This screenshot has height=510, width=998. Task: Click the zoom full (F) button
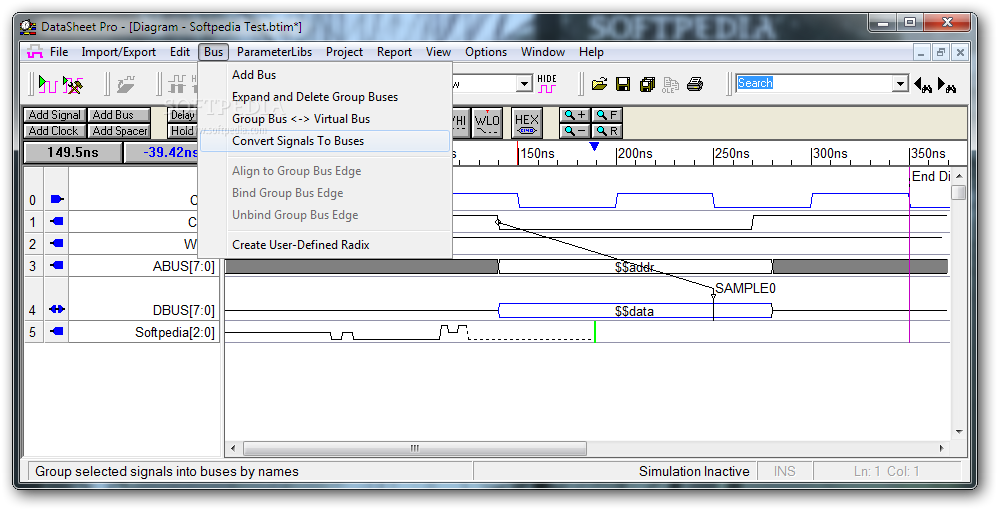(607, 115)
